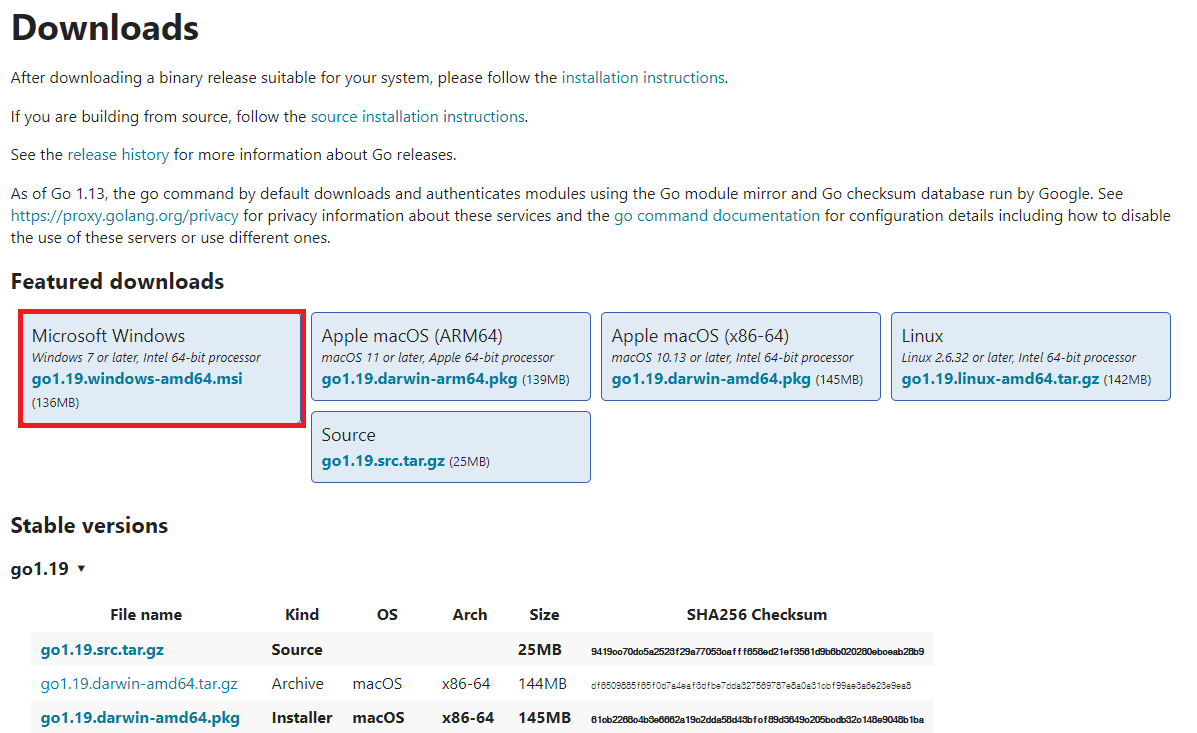Viewport: 1197px width, 733px height.
Task: Select the Archive kind cell
Action: (x=298, y=684)
